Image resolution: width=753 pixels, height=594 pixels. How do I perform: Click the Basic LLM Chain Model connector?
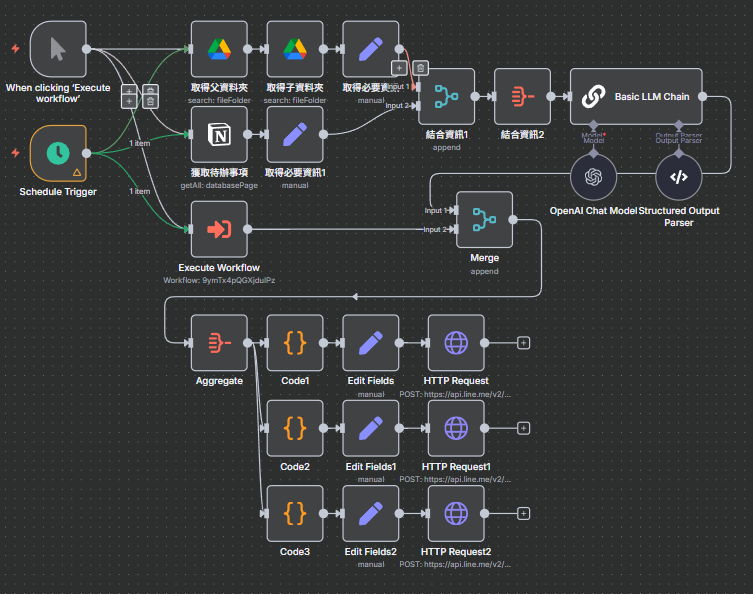pos(594,125)
